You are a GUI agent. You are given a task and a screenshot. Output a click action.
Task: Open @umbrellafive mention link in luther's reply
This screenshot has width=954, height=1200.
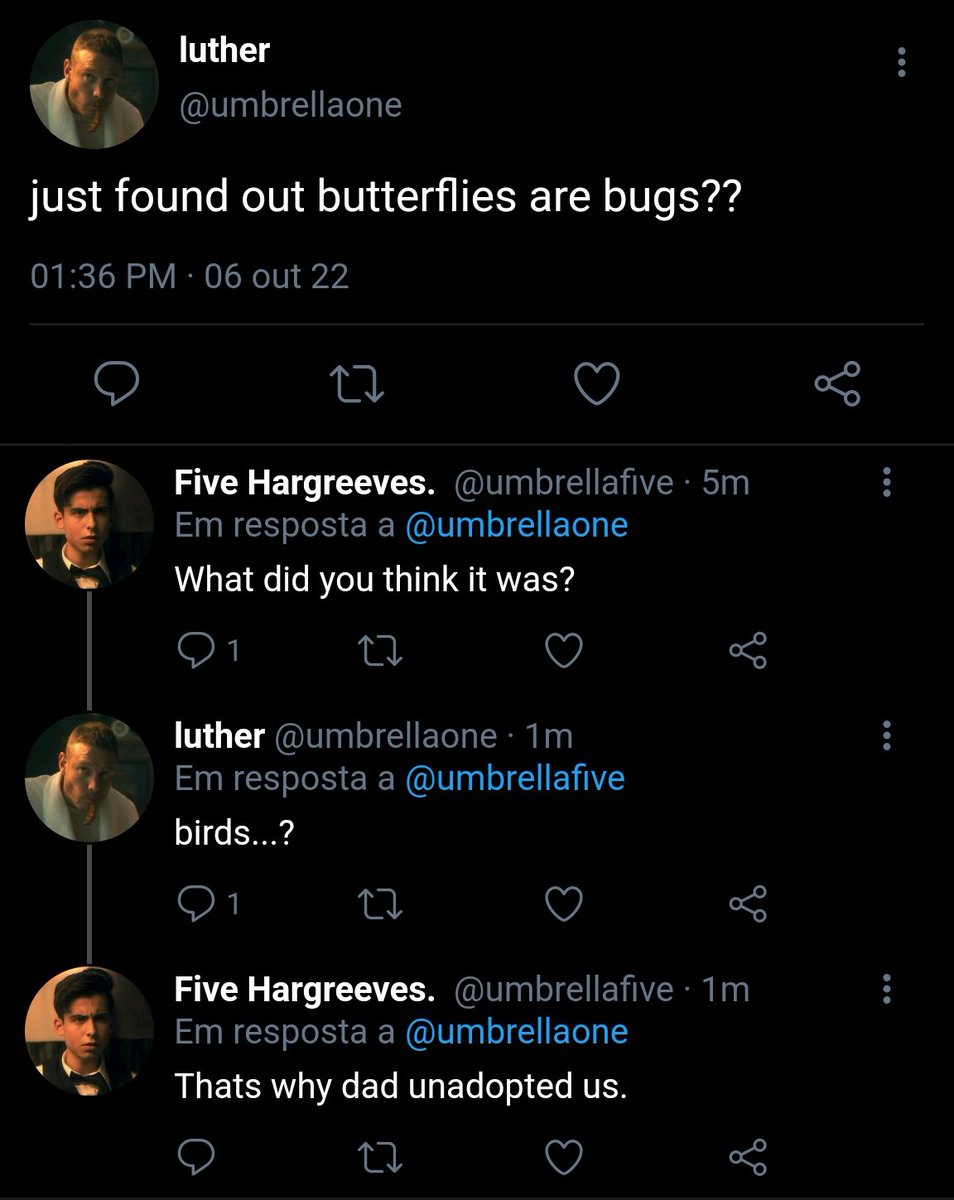tap(515, 778)
